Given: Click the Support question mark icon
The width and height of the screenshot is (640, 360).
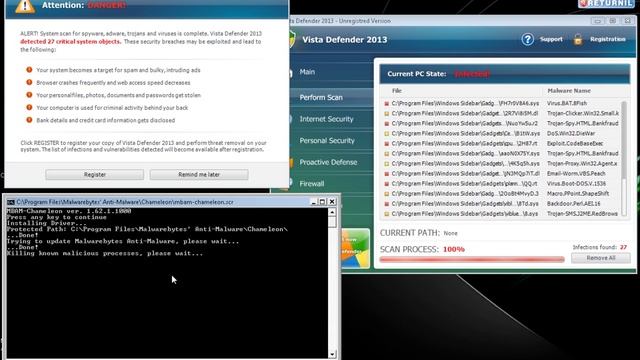Looking at the screenshot, I should click(527, 39).
